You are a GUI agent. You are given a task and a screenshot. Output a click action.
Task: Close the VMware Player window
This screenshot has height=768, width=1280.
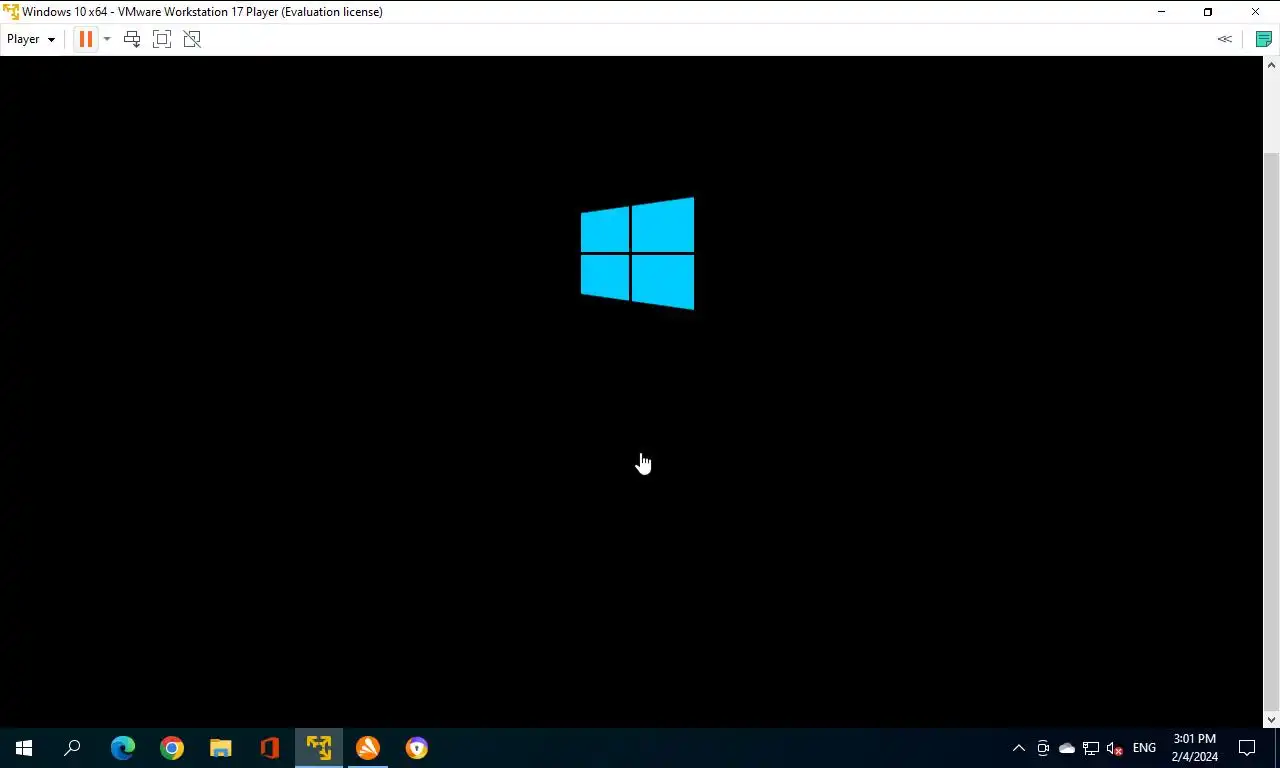(1255, 12)
